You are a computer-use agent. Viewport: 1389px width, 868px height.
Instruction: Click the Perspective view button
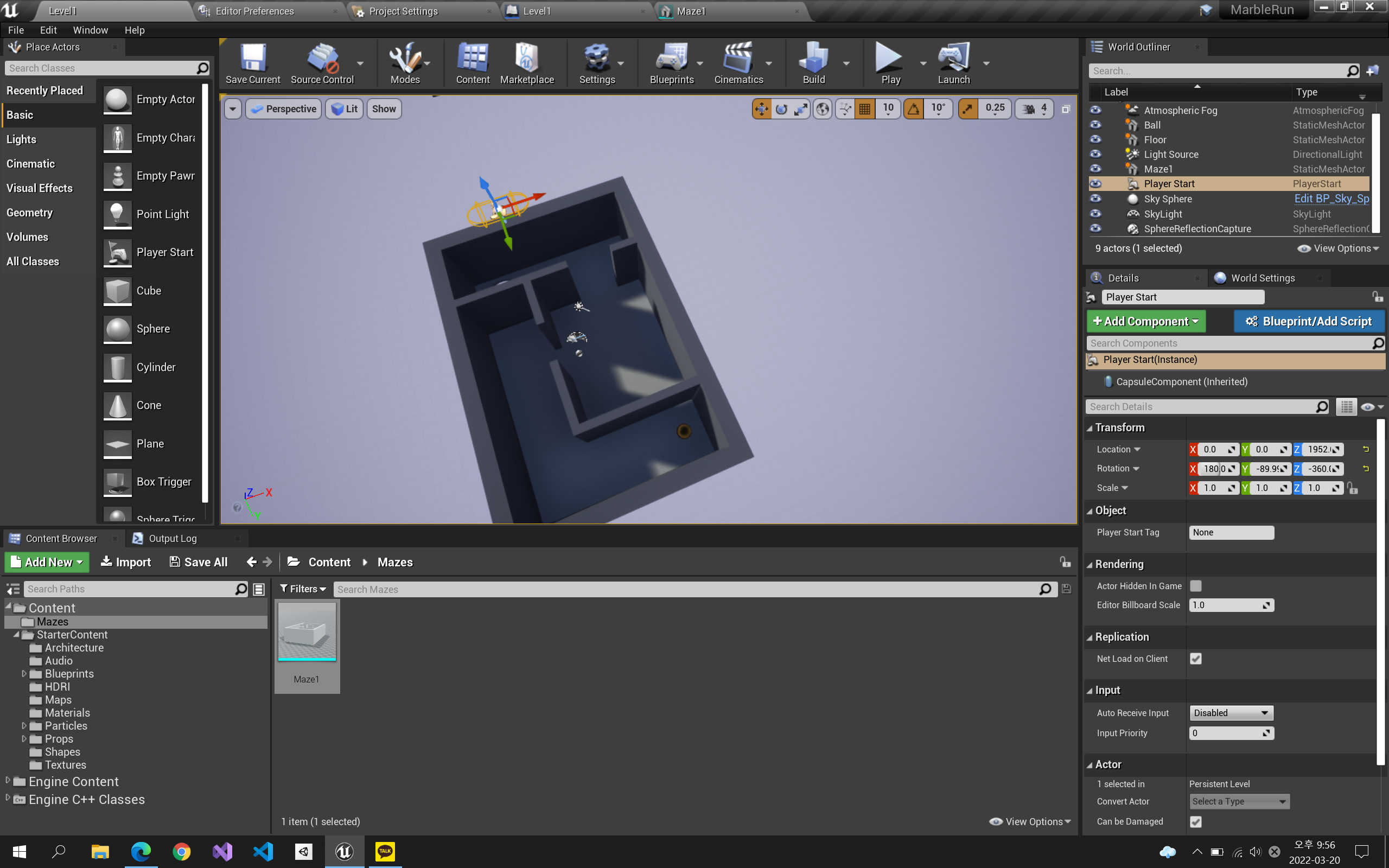(284, 108)
